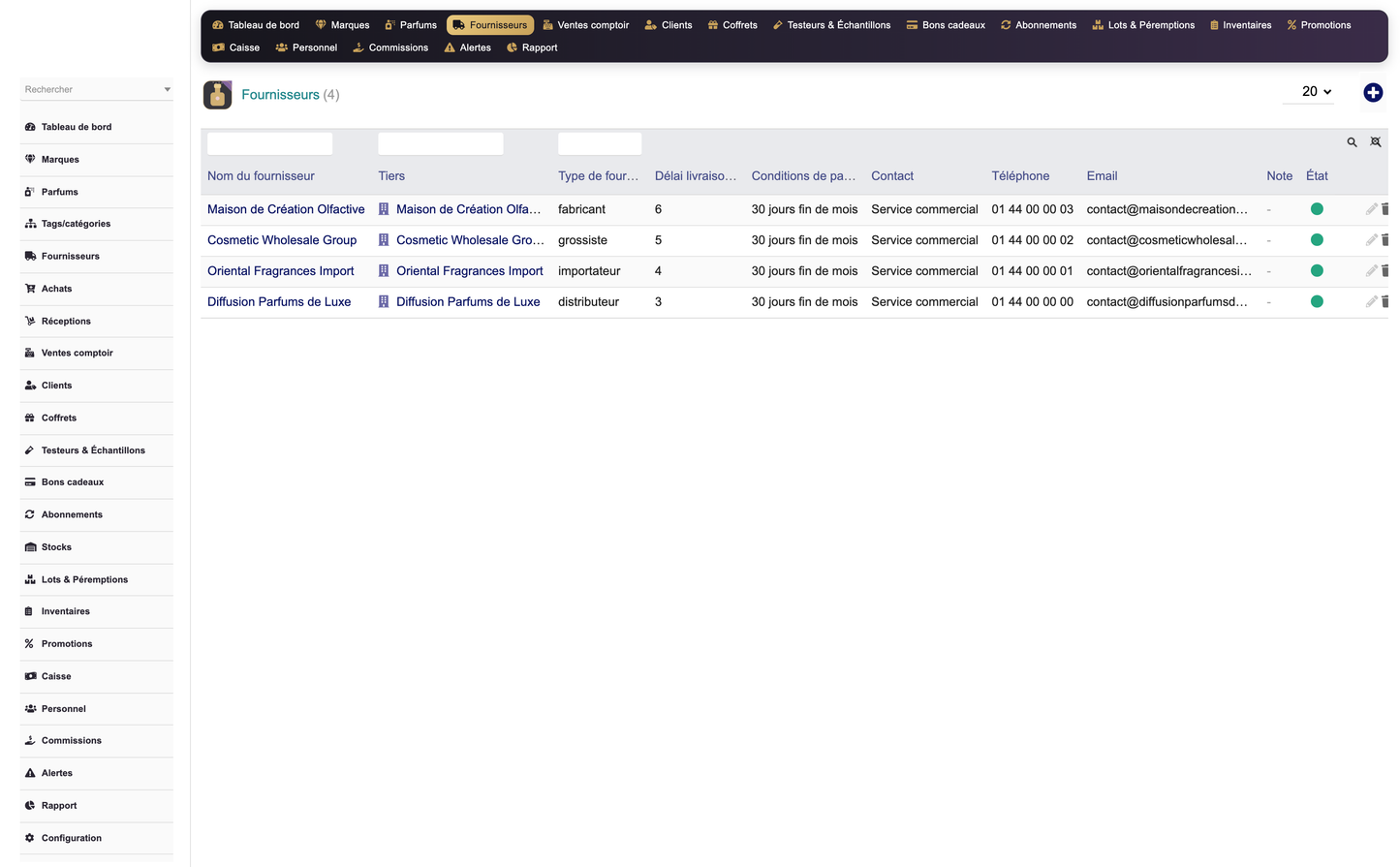Clear search filters with crossed magnifier icon
1400x867 pixels.
click(x=1376, y=142)
